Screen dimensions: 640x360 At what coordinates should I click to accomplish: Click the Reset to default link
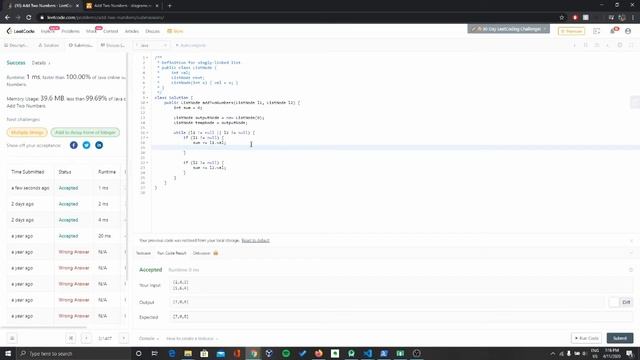[x=255, y=240]
